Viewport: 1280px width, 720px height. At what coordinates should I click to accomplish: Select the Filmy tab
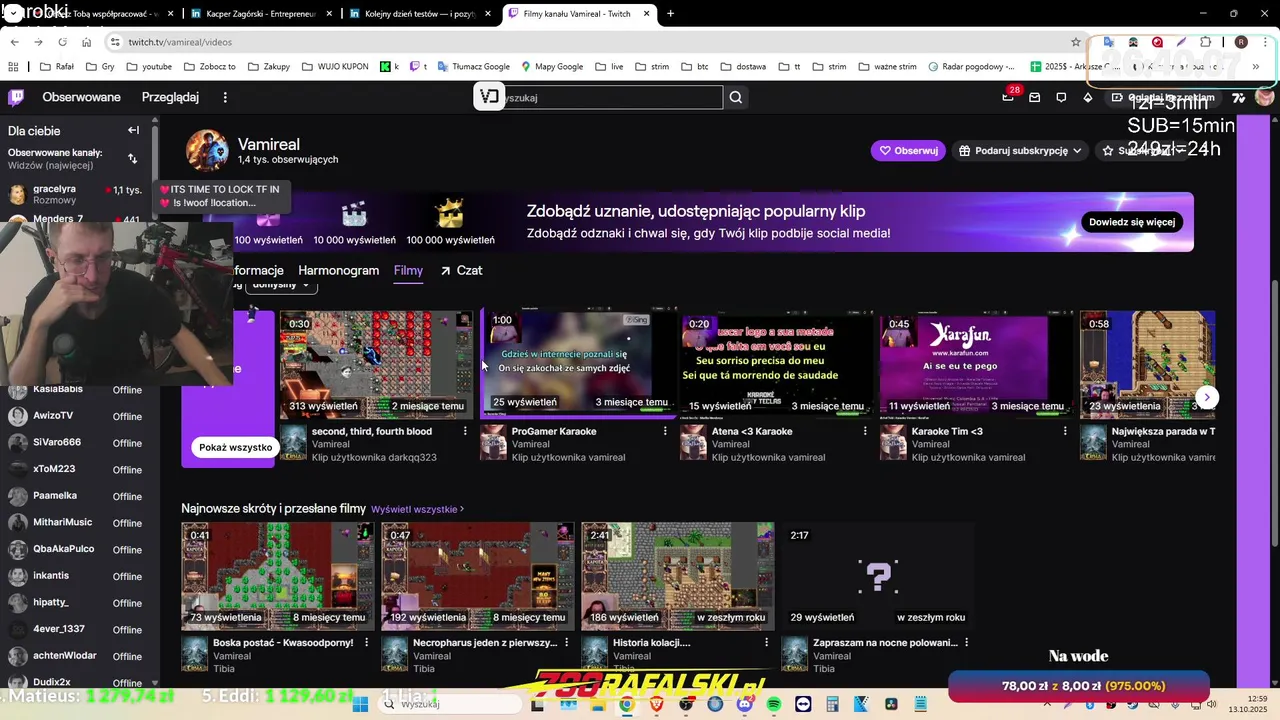(x=408, y=271)
